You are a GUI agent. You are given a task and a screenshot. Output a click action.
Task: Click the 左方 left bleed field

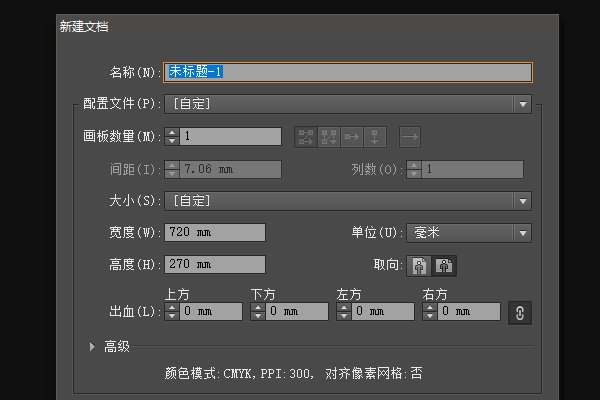click(x=383, y=311)
